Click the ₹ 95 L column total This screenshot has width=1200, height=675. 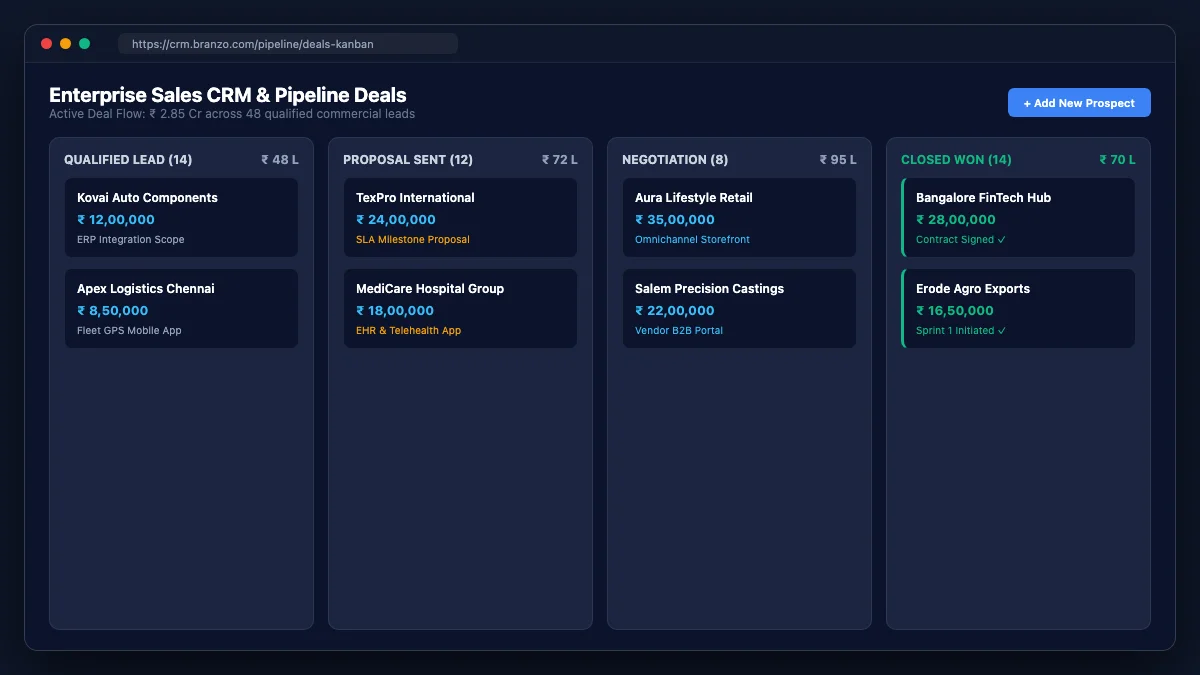(838, 160)
